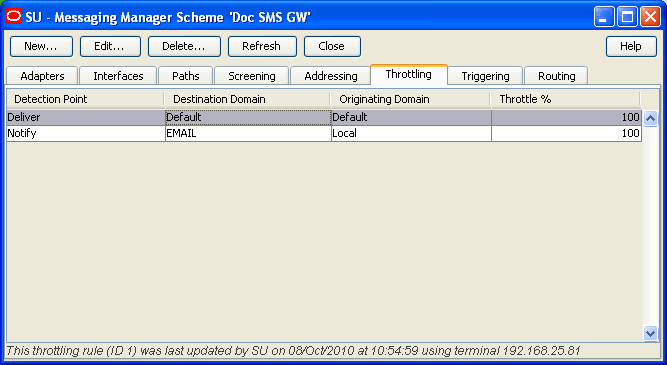This screenshot has width=667, height=365.
Task: Click the scrollbar down arrow
Action: [x=650, y=333]
